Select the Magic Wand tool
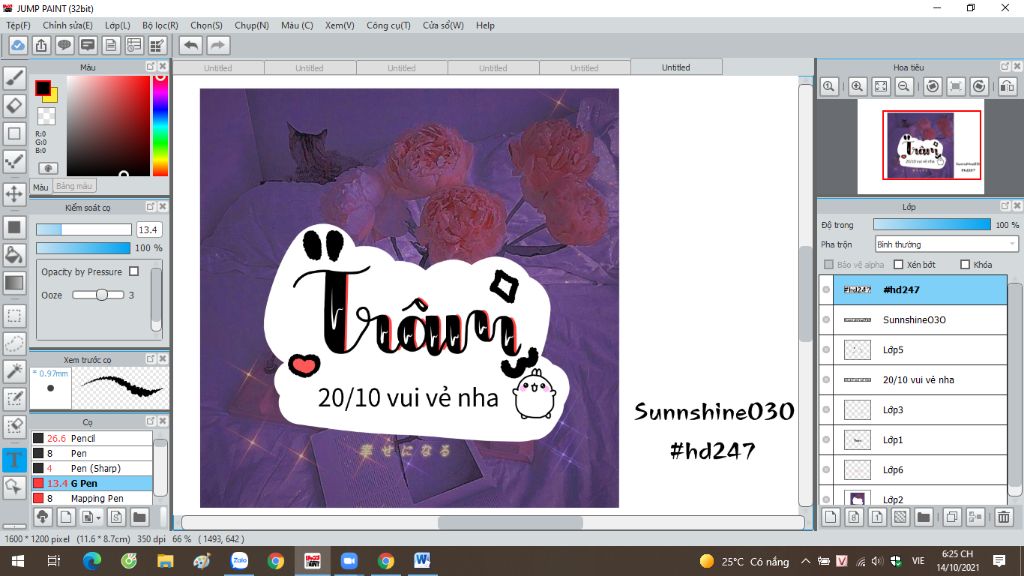1024x576 pixels. tap(14, 371)
